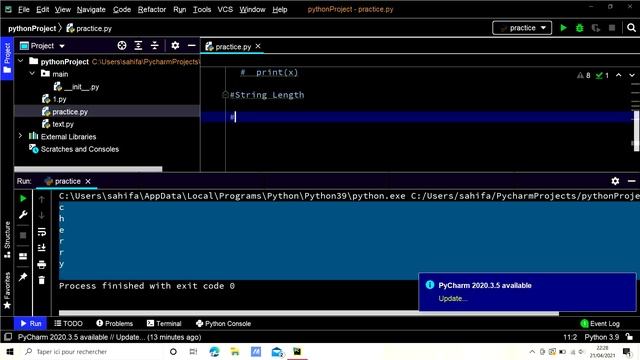
Task: Open the Favorites side tab
Action: (7, 290)
